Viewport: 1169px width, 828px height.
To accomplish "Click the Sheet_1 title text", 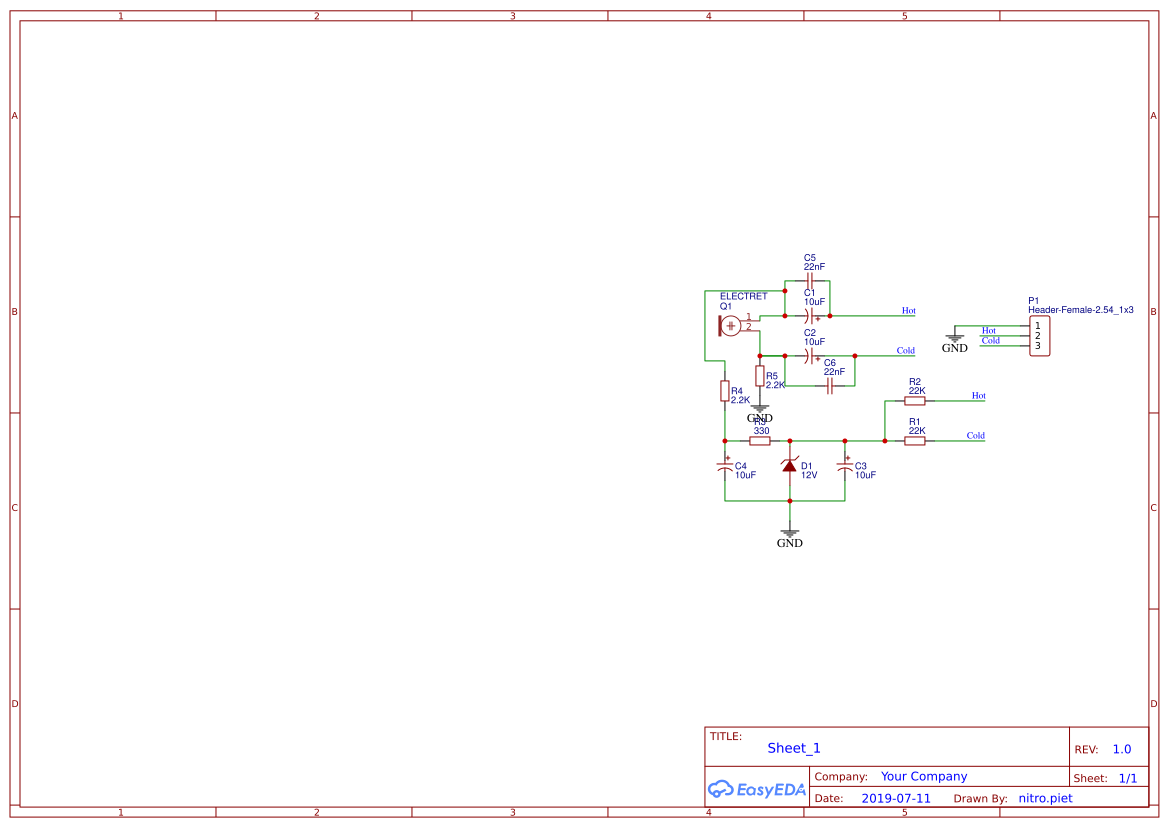I will click(793, 748).
